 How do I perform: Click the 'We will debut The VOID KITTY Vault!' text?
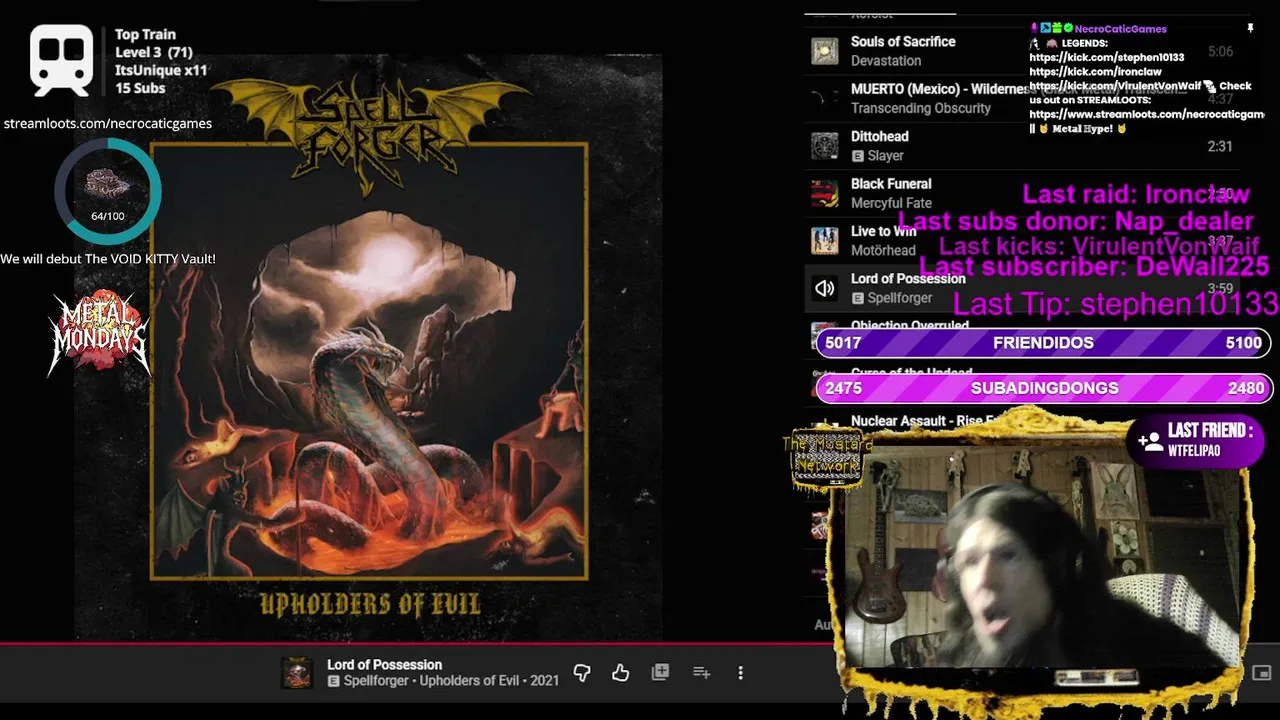coord(108,259)
